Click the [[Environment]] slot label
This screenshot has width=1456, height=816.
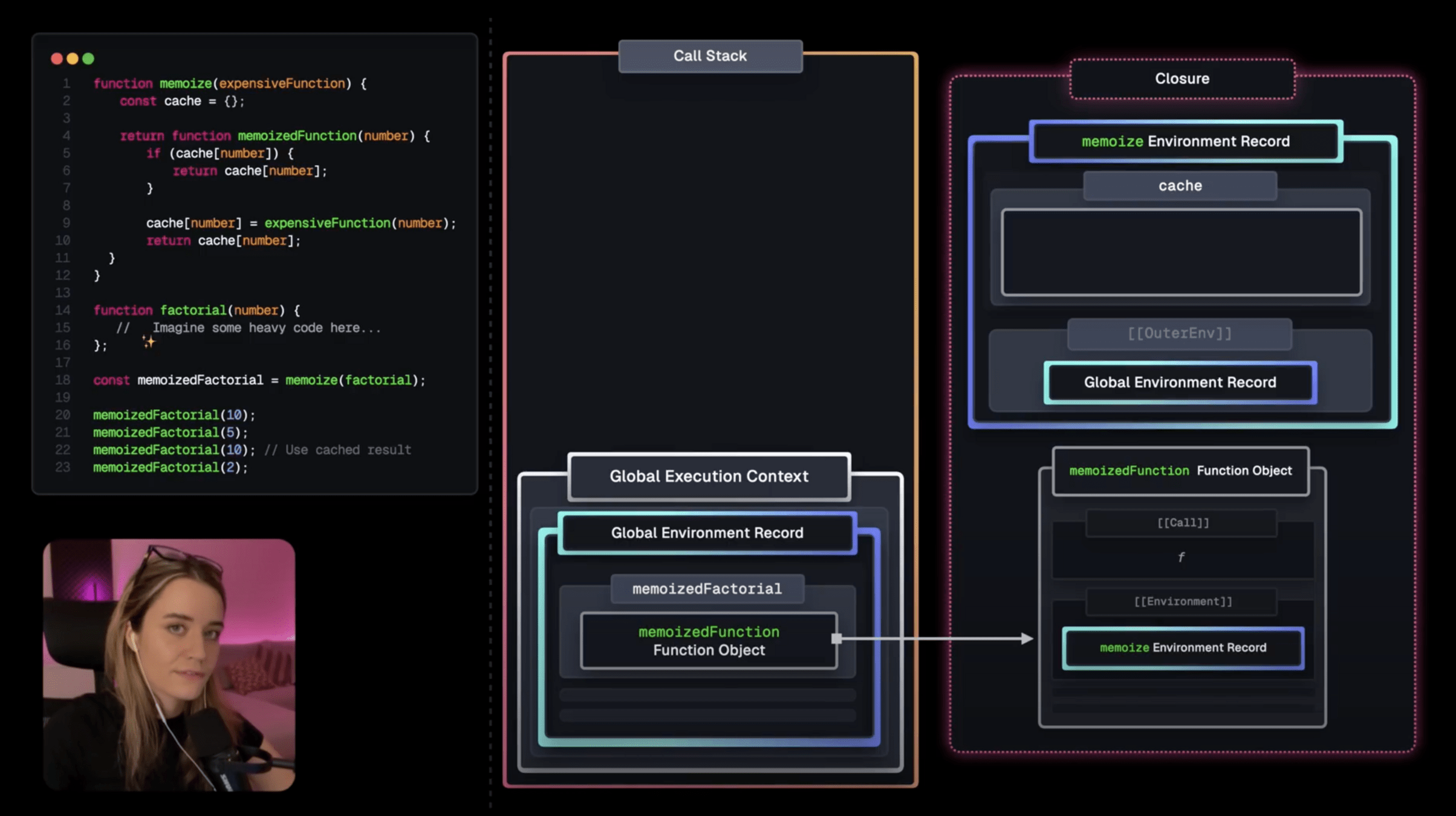click(x=1182, y=601)
